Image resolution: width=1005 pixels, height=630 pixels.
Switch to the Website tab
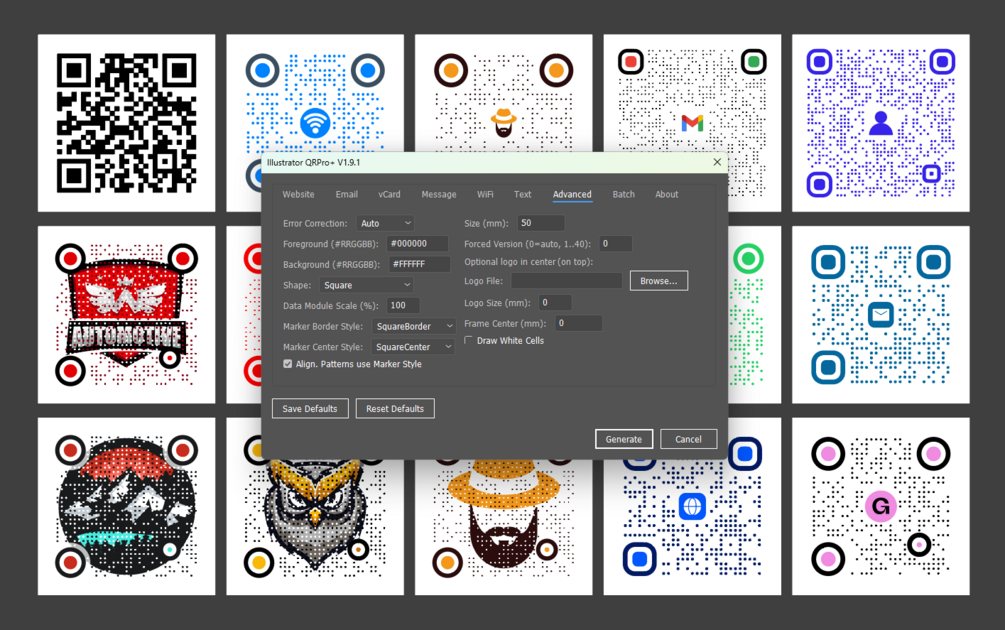pyautogui.click(x=298, y=194)
